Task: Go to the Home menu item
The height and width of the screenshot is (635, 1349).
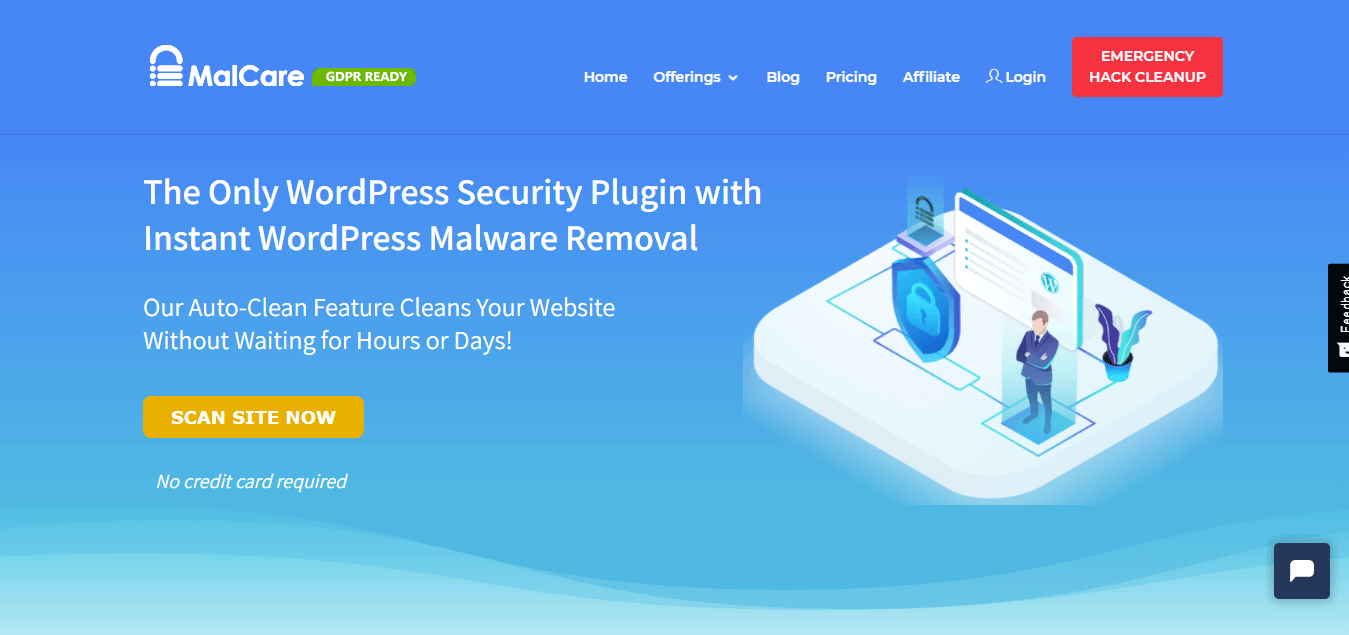Action: click(x=605, y=77)
